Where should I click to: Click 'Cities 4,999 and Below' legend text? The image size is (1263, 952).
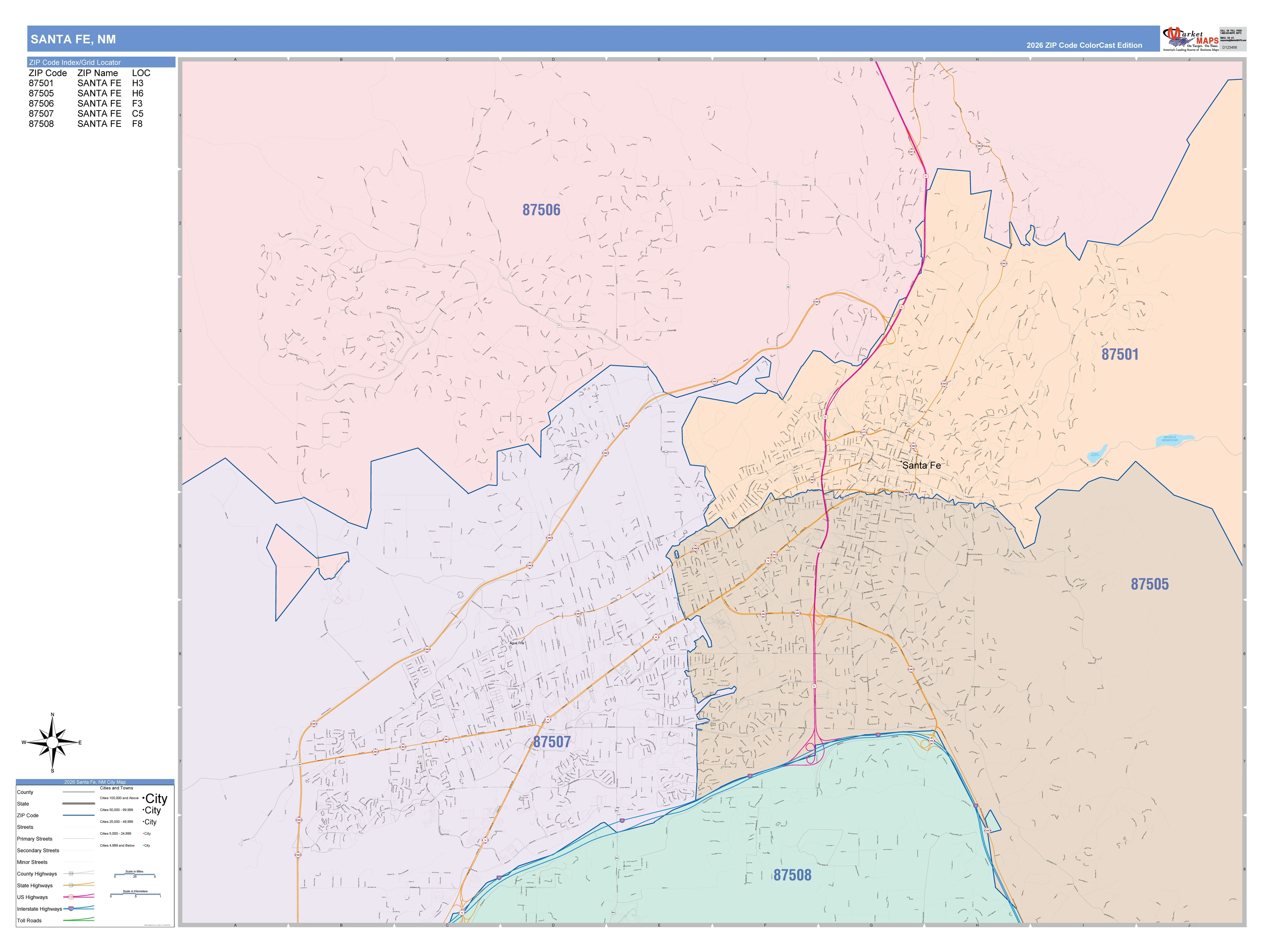point(117,845)
